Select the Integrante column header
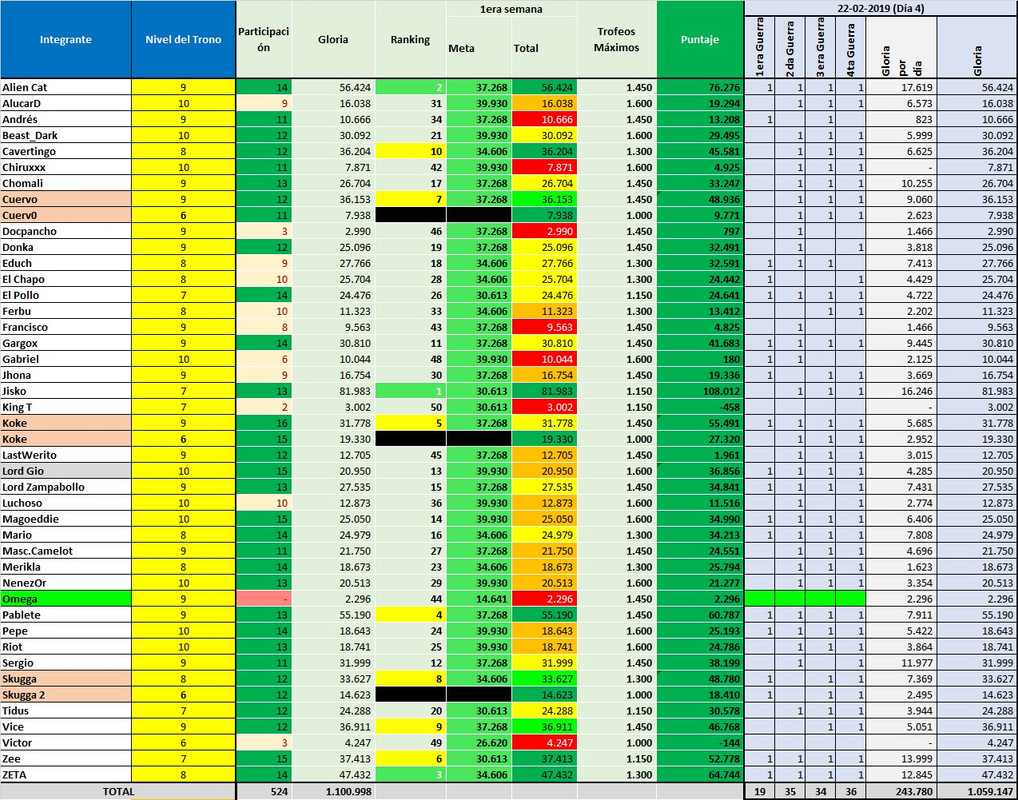 (x=66, y=40)
